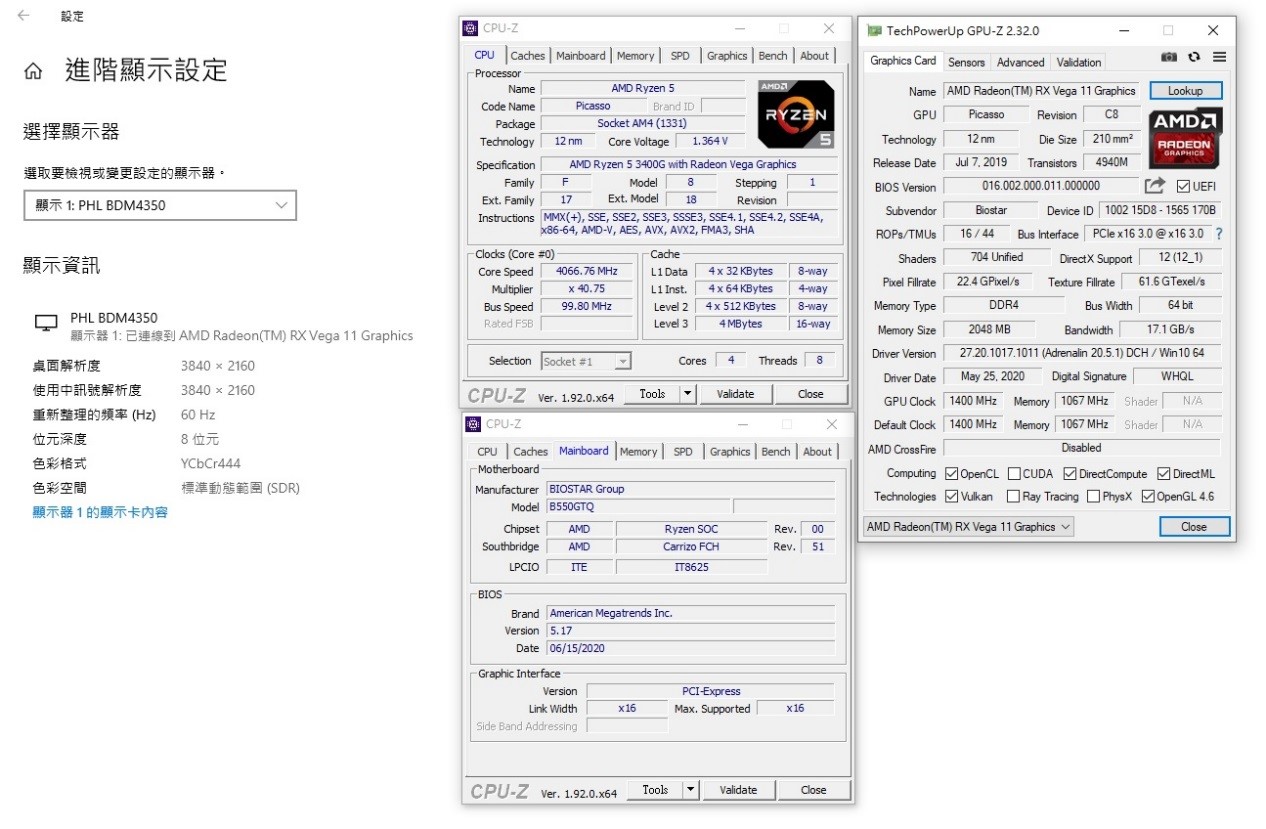Click the Core Voltage value 1.364 V
The width and height of the screenshot is (1266, 829).
[x=709, y=141]
